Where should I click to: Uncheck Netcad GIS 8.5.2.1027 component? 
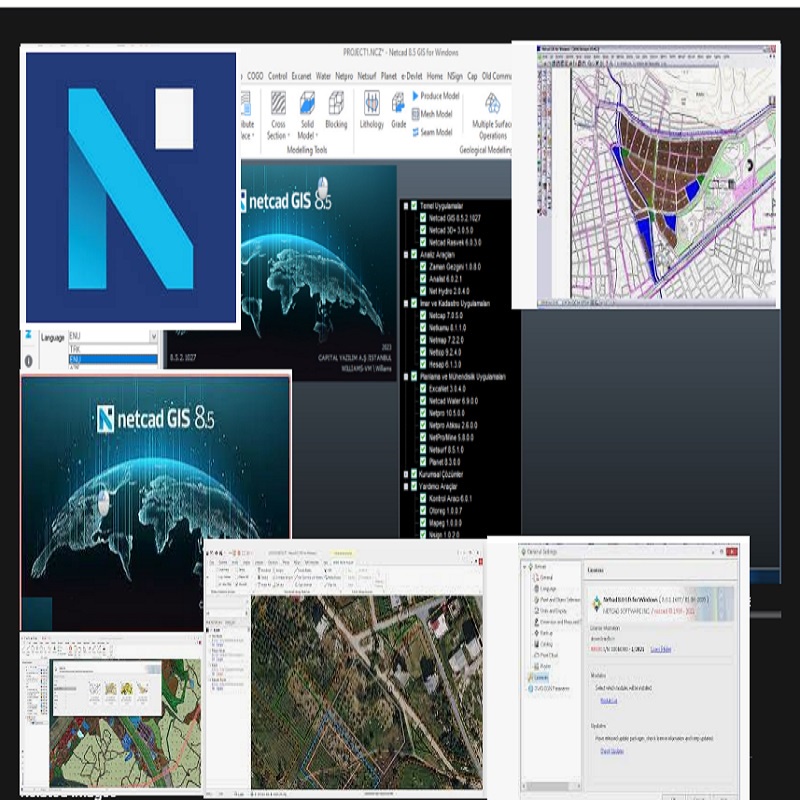coord(424,217)
